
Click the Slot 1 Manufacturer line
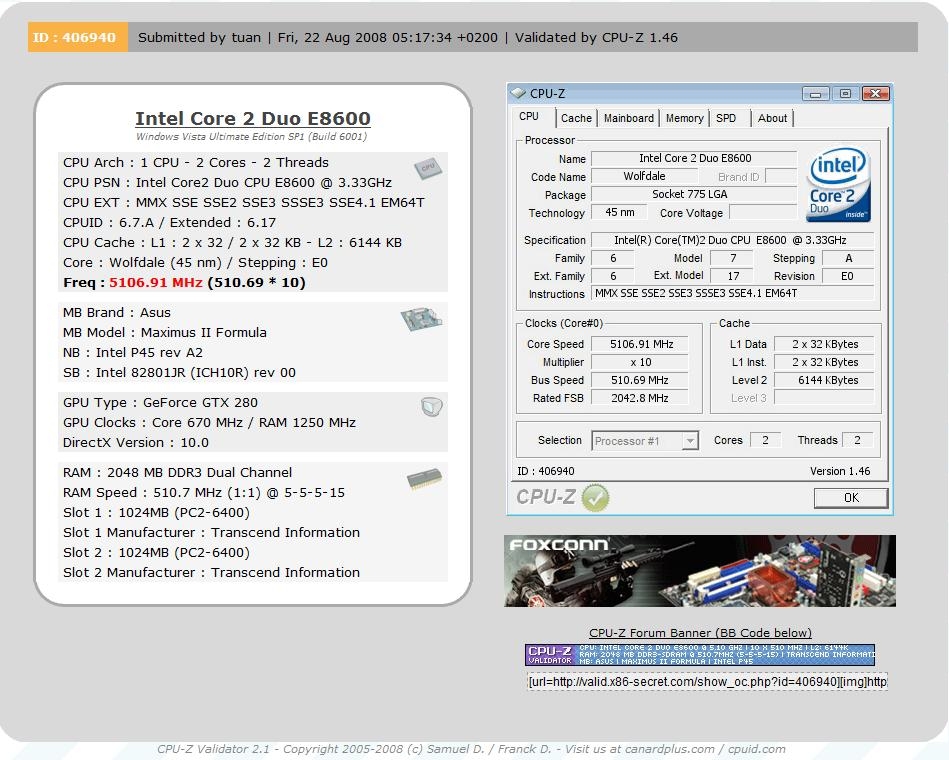point(211,532)
